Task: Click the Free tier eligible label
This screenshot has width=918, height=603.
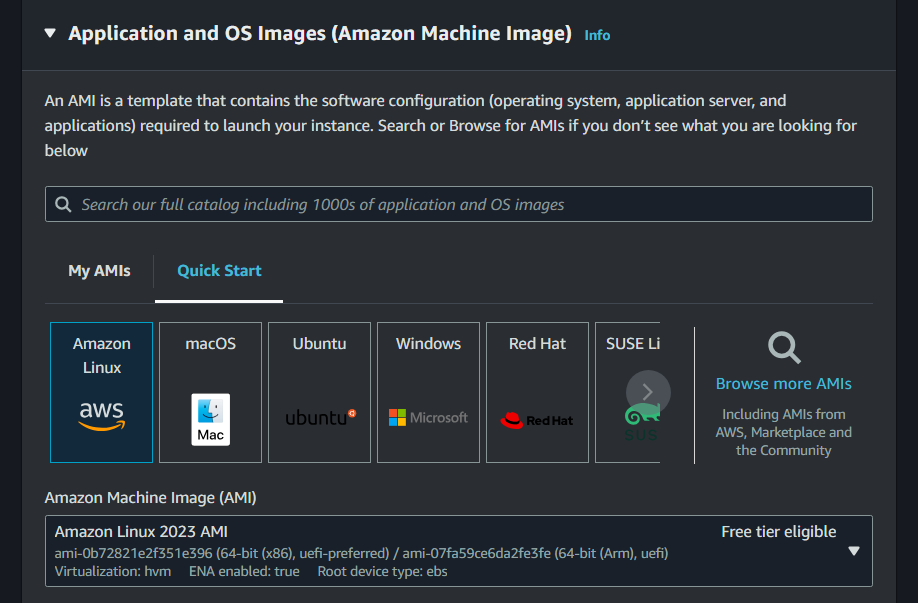Action: coord(779,532)
